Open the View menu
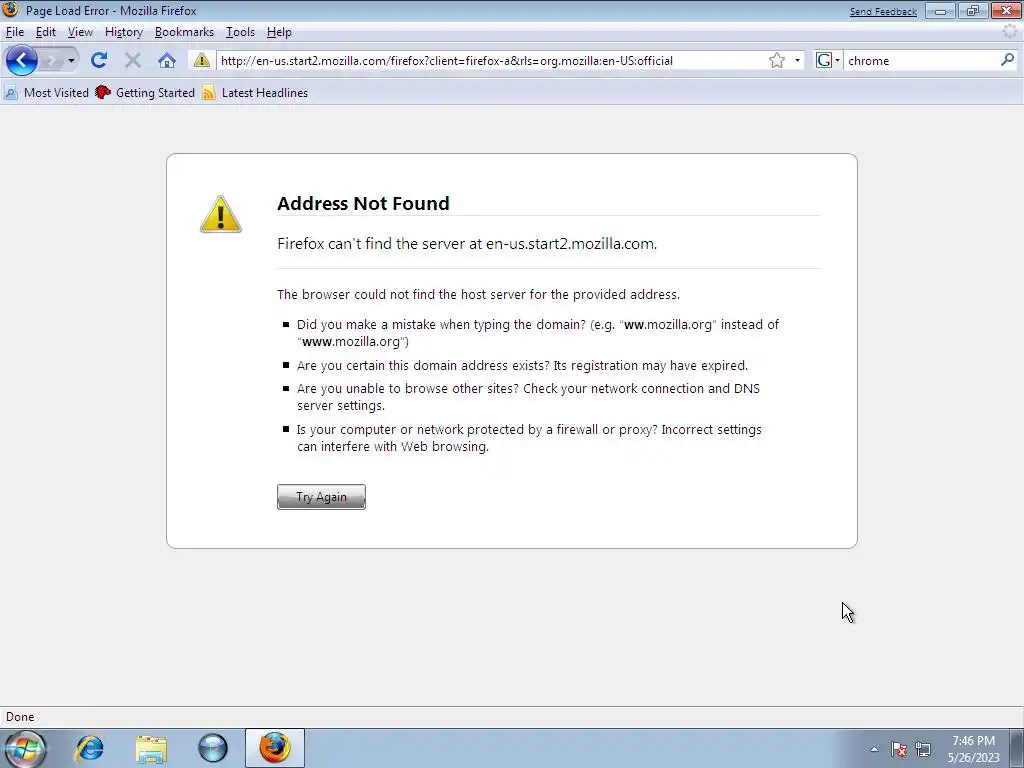The height and width of the screenshot is (768, 1024). click(x=80, y=32)
